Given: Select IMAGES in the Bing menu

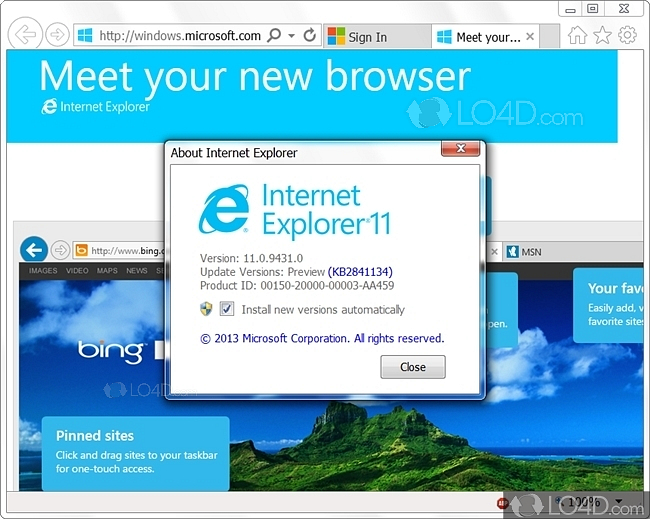Looking at the screenshot, I should [x=43, y=271].
